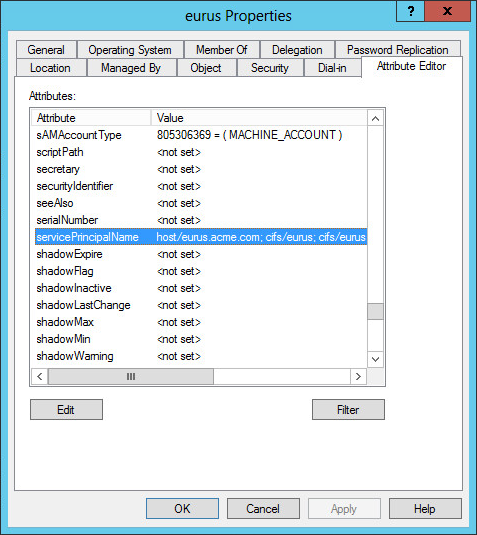Click the horizontal scrollbar thumb
This screenshot has height=535, width=477.
click(x=131, y=376)
